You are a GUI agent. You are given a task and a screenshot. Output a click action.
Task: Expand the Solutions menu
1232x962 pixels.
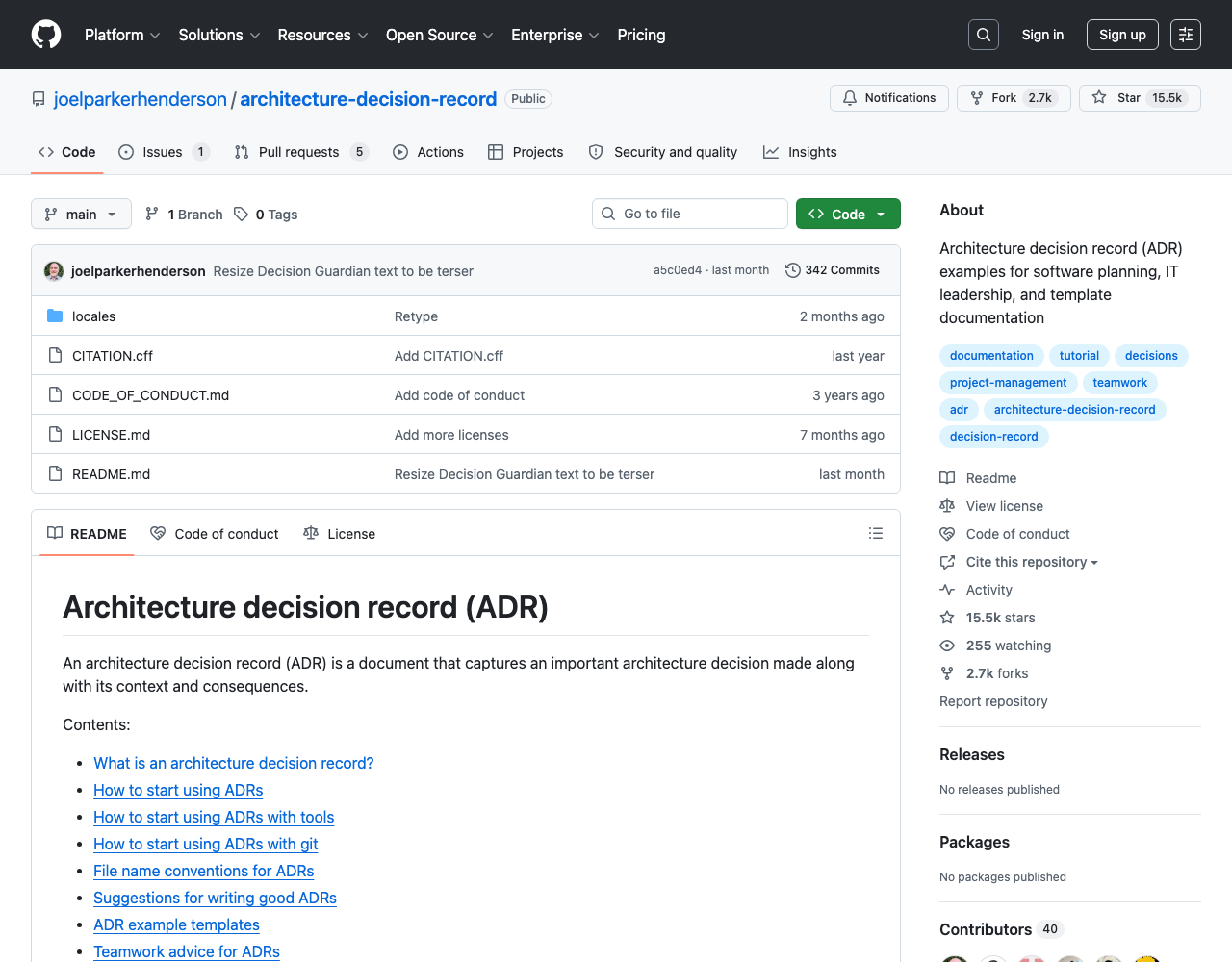(219, 35)
